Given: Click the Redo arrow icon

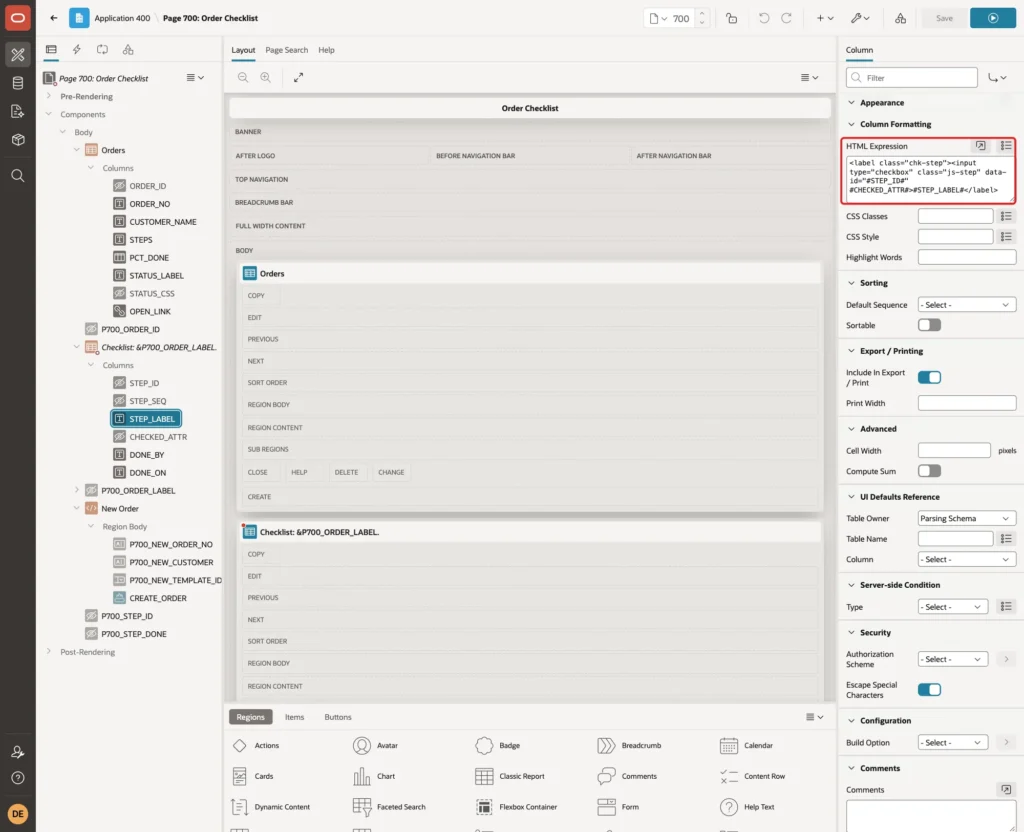Looking at the screenshot, I should coord(786,18).
